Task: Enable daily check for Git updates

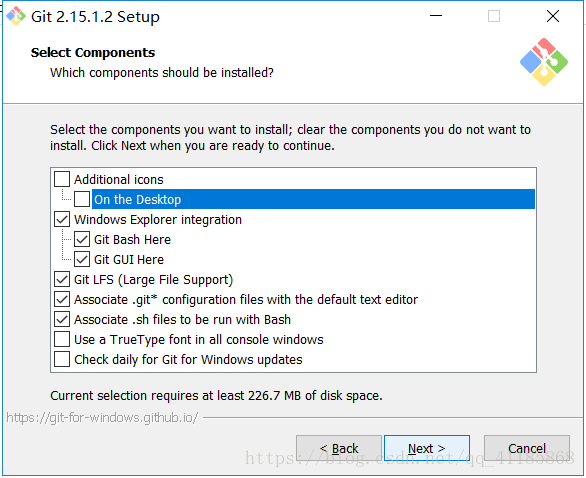Action: pos(62,360)
